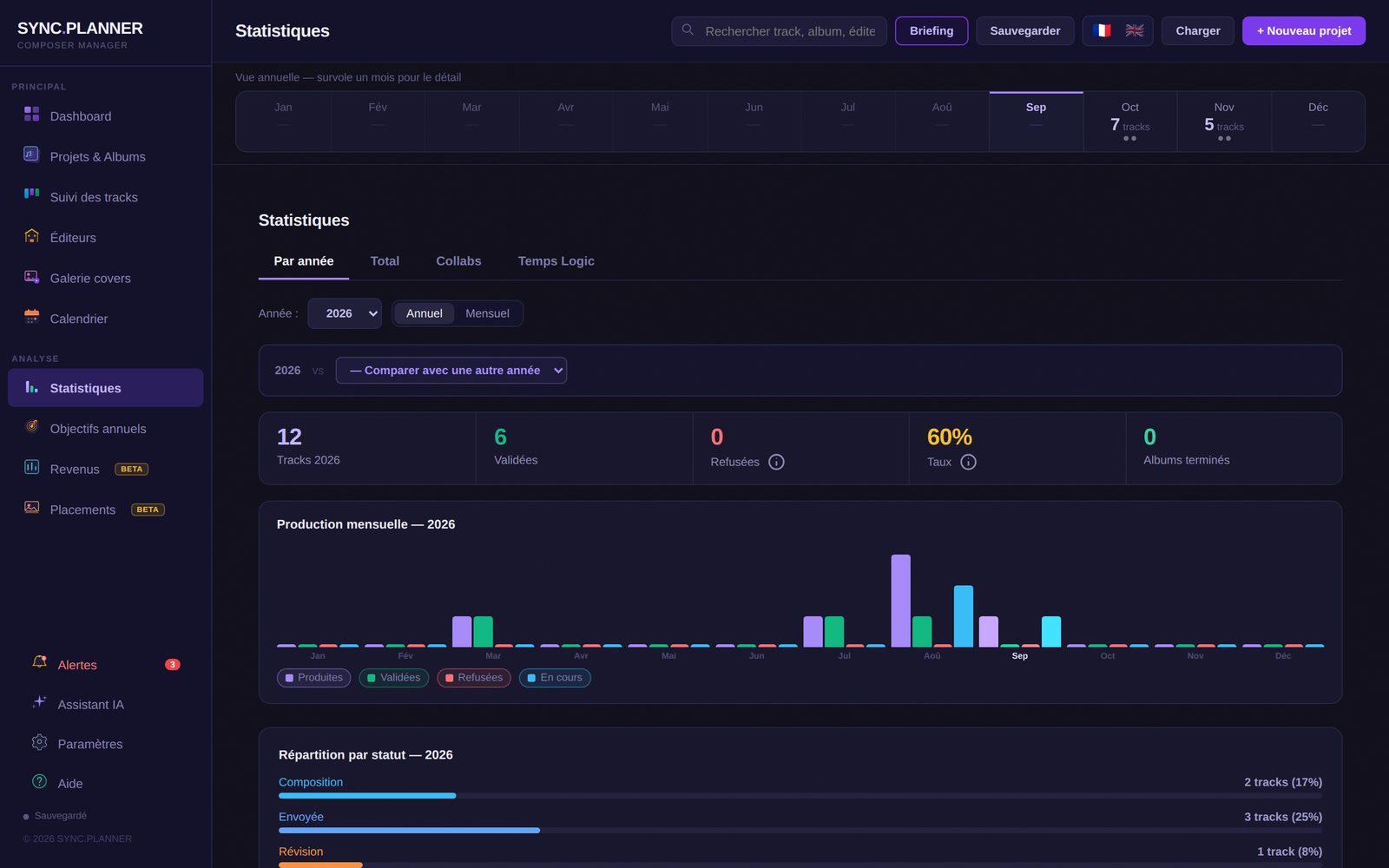Viewport: 1389px width, 868px height.
Task: Open the Placements icon
Action: (x=31, y=507)
